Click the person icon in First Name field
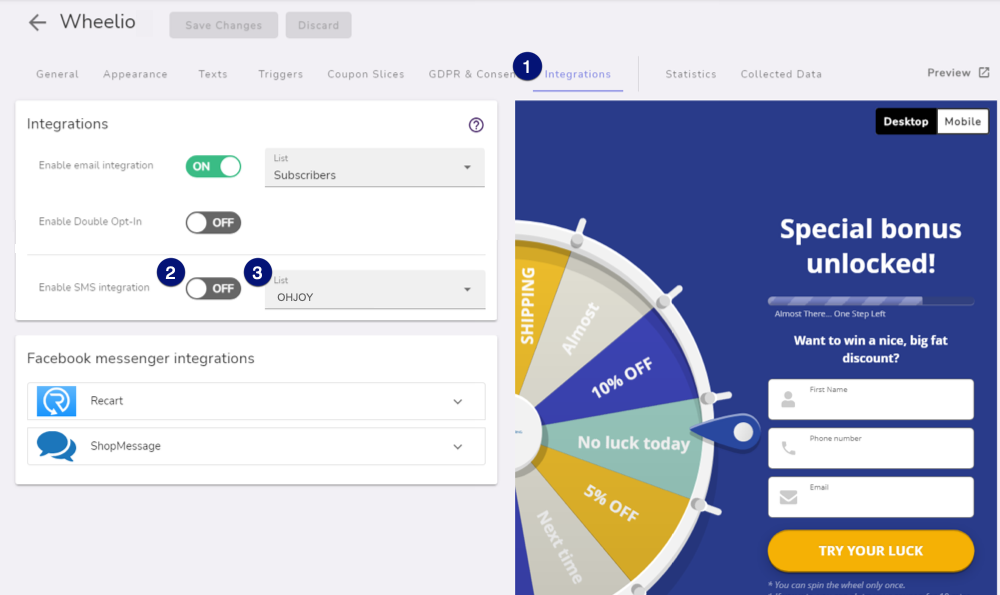 coord(788,400)
